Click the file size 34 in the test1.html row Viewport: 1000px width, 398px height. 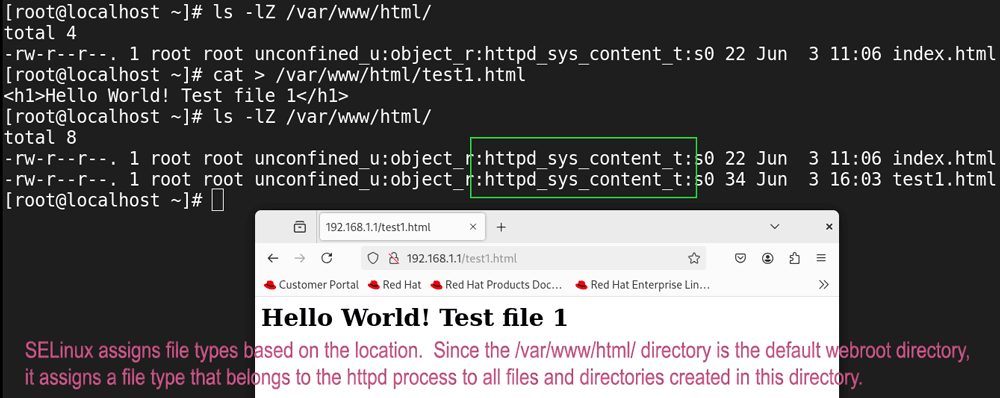[x=736, y=179]
